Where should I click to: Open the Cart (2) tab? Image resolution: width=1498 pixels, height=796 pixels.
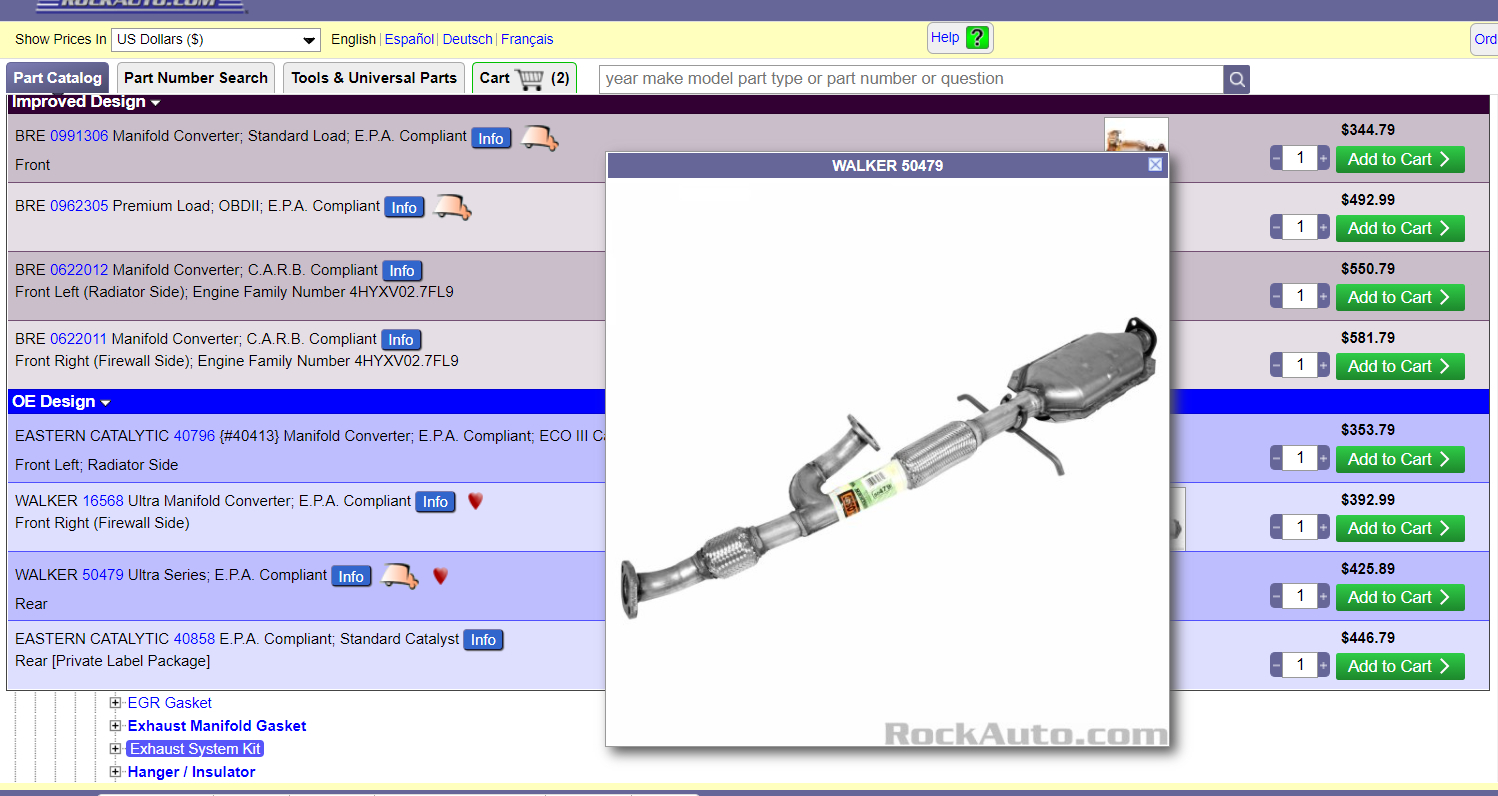524,78
